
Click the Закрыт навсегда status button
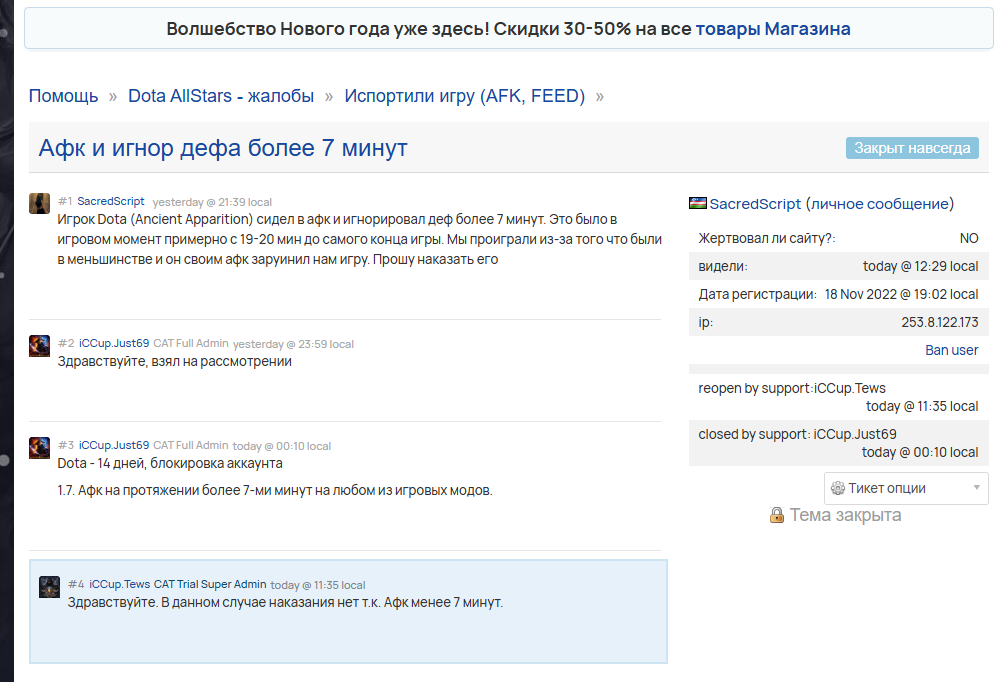(912, 148)
